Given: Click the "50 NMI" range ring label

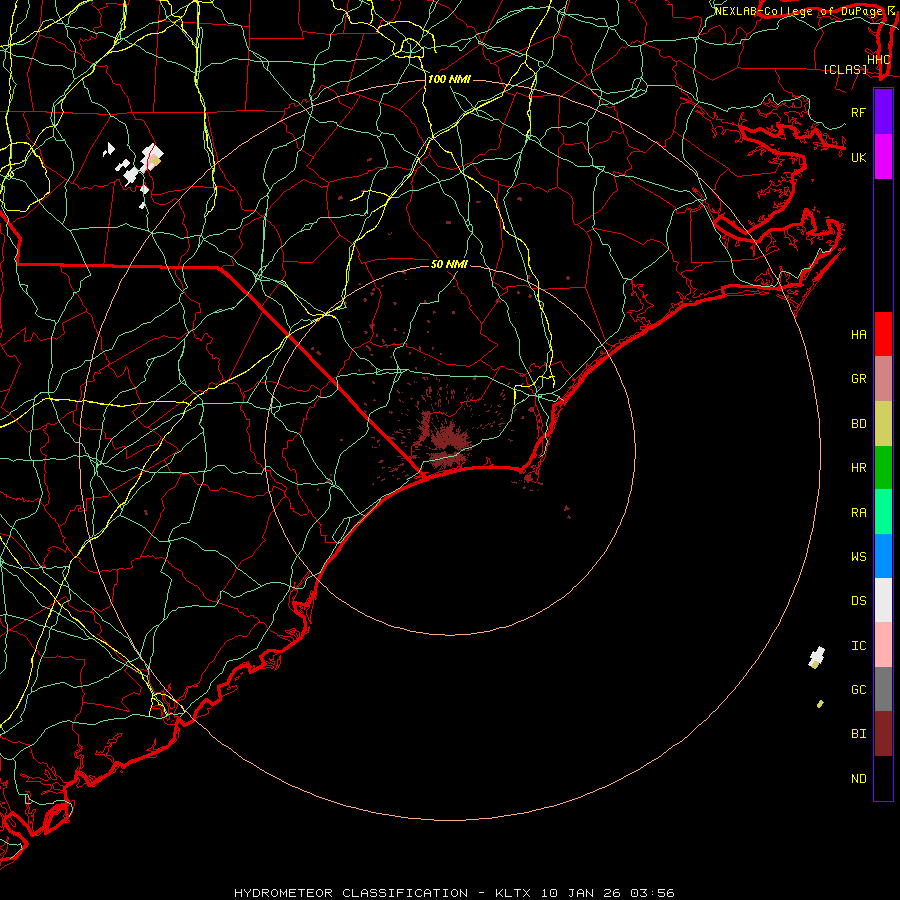Looking at the screenshot, I should point(449,264).
